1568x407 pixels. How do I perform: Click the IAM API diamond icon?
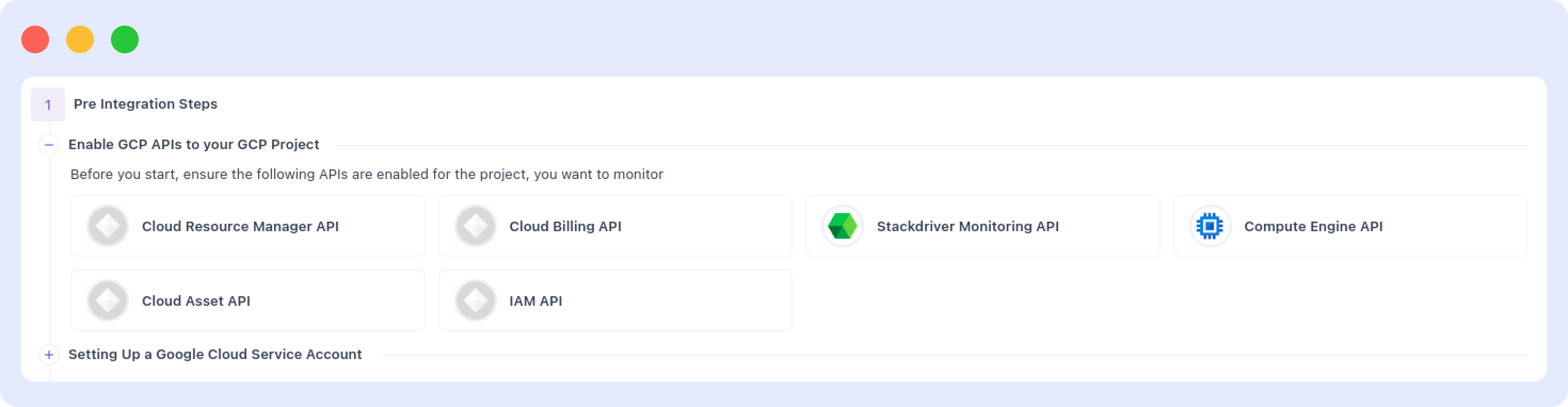click(475, 300)
